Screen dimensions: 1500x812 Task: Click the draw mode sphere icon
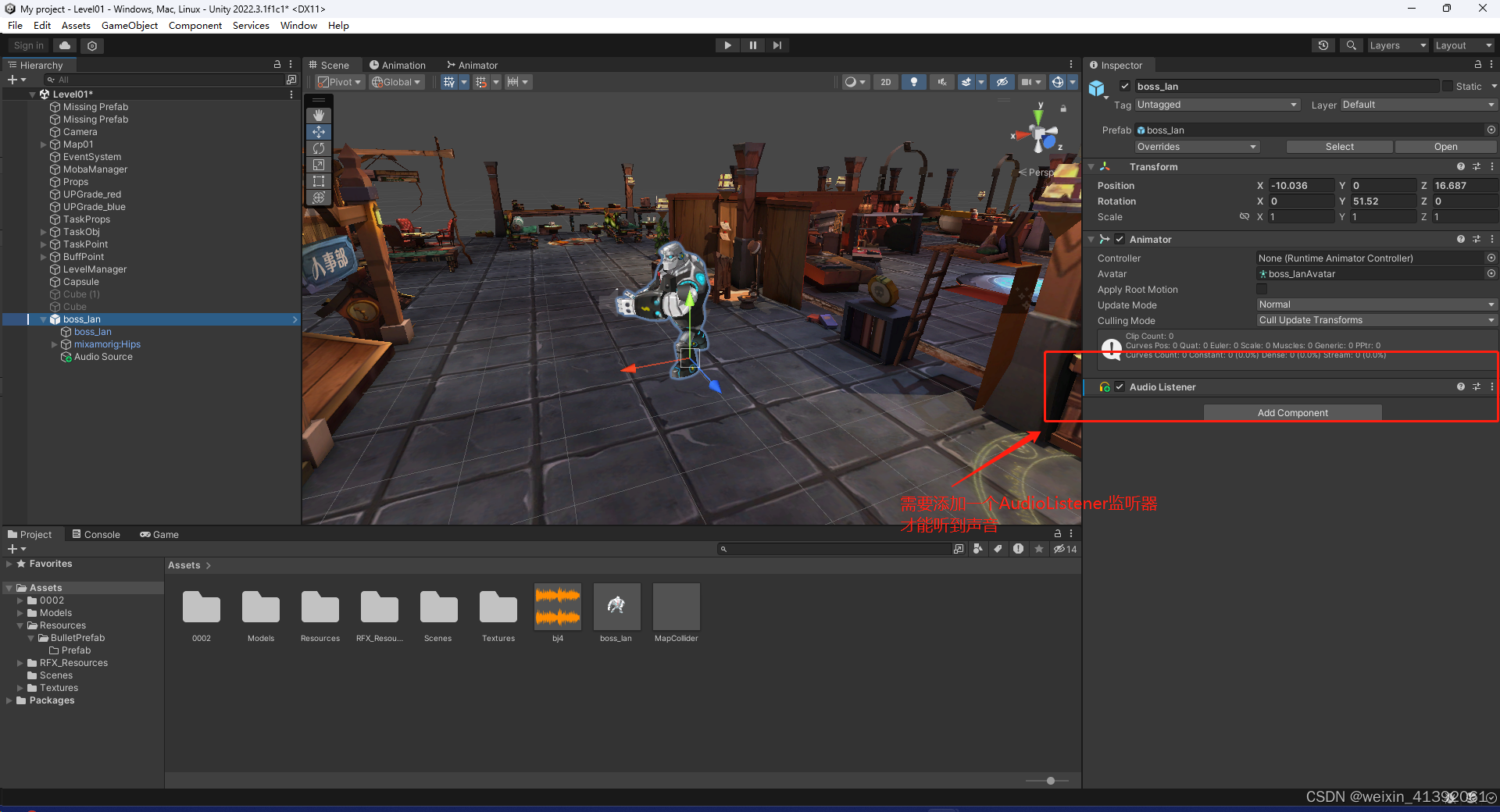(x=850, y=82)
